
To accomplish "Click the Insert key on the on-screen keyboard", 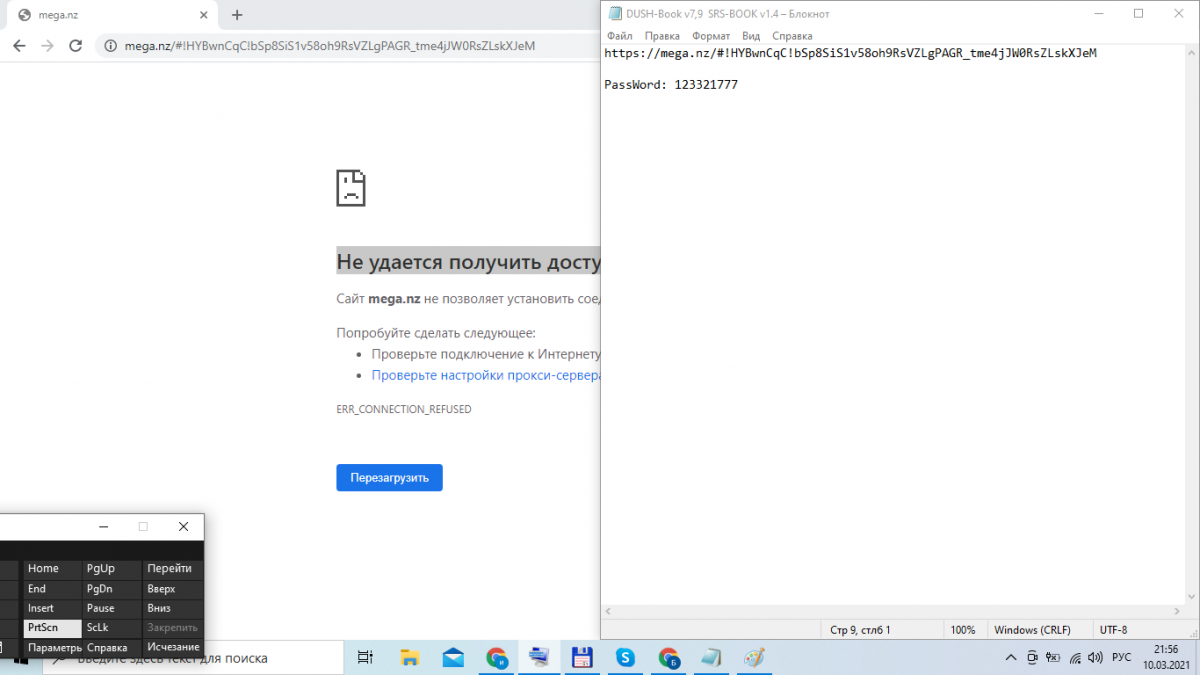I will click(x=52, y=608).
